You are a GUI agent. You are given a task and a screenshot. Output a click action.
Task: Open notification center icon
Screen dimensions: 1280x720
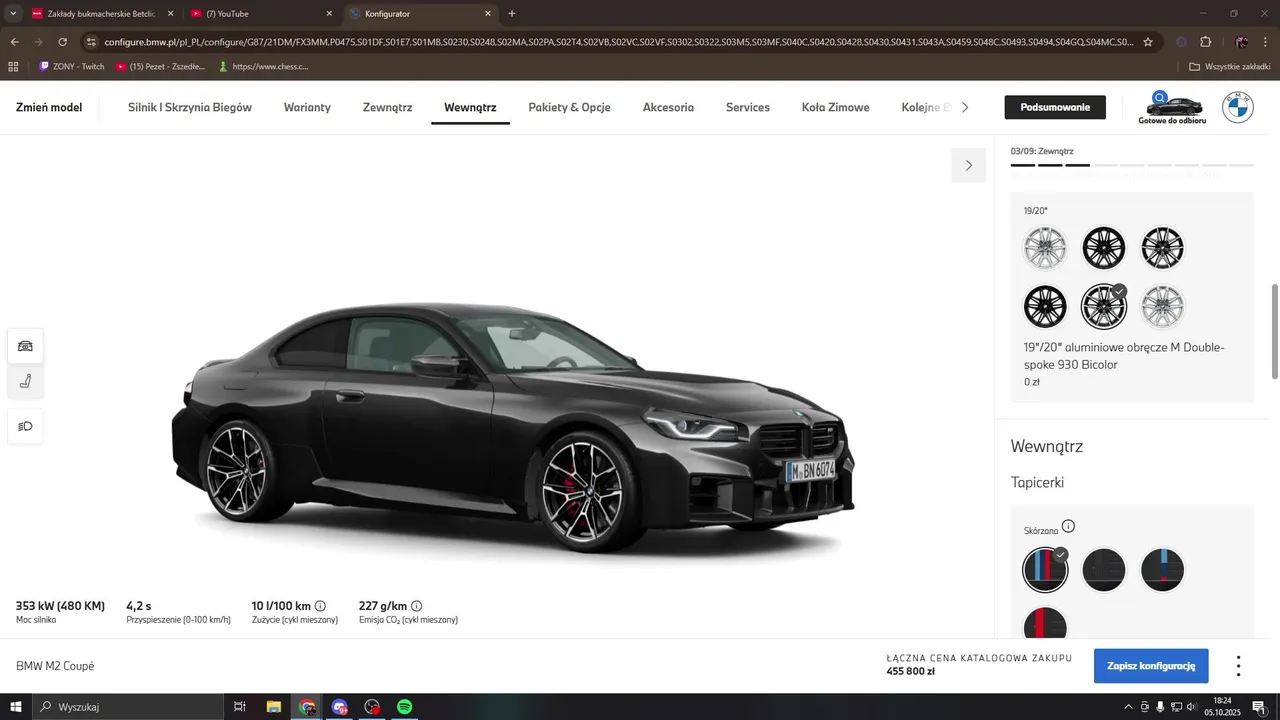(x=1259, y=707)
